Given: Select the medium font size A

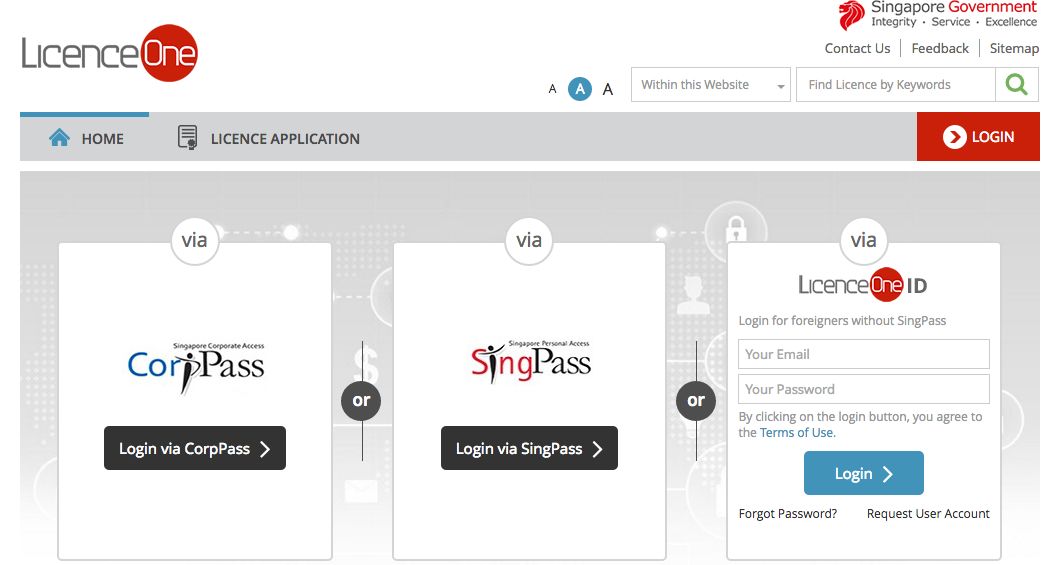Looking at the screenshot, I should pyautogui.click(x=580, y=88).
